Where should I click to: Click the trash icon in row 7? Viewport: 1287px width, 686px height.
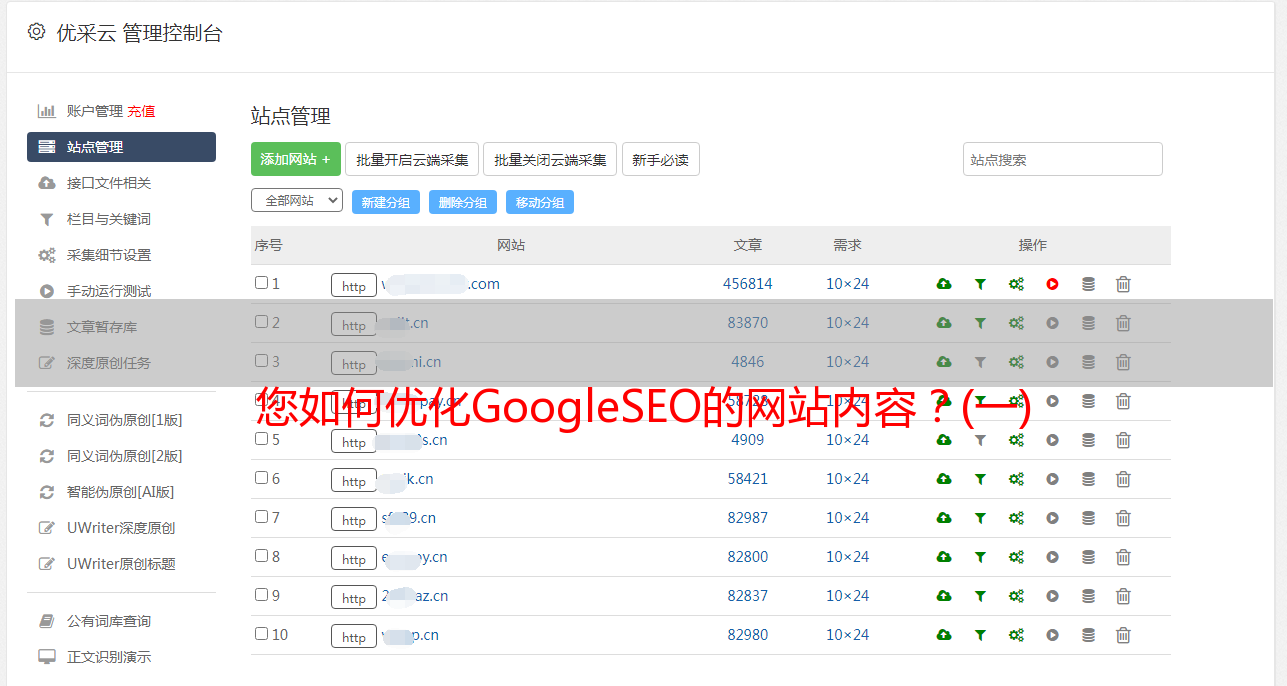click(x=1123, y=518)
